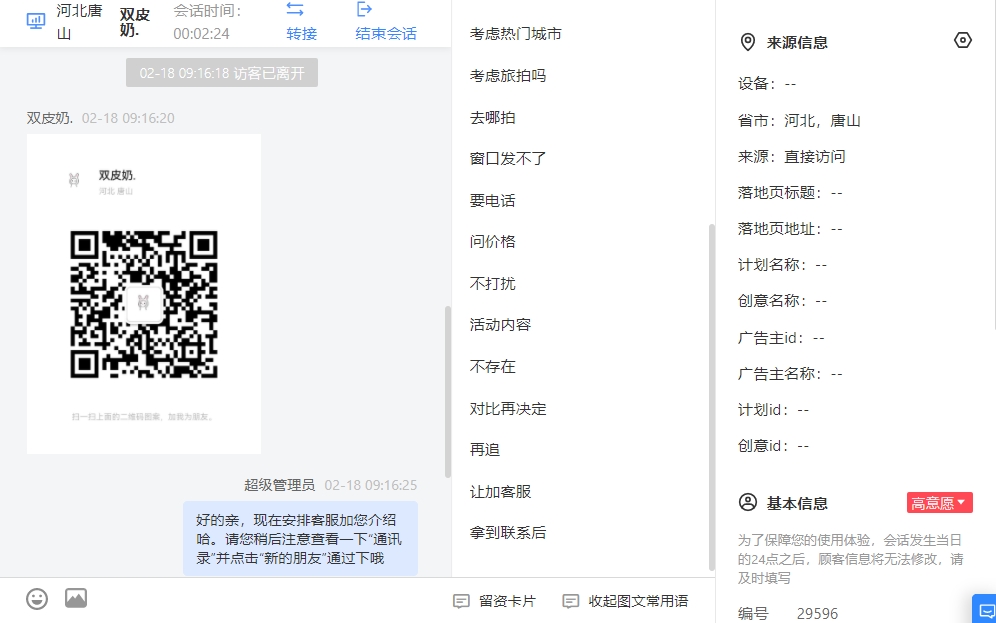The width and height of the screenshot is (996, 623).
Task: Click the 省市：河北，唐山 field
Action: [798, 121]
